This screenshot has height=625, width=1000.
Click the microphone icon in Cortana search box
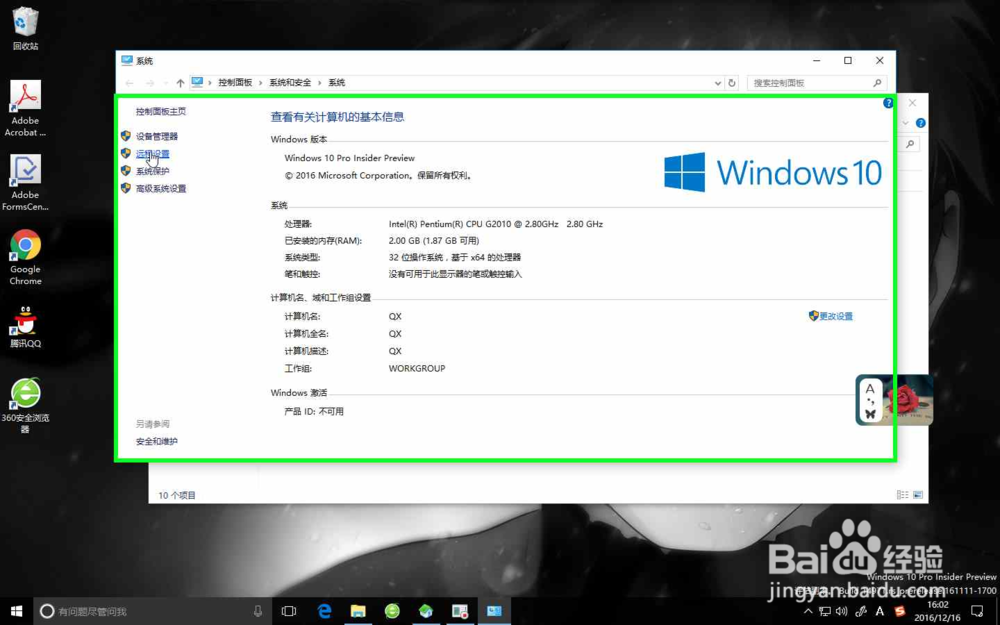click(258, 611)
